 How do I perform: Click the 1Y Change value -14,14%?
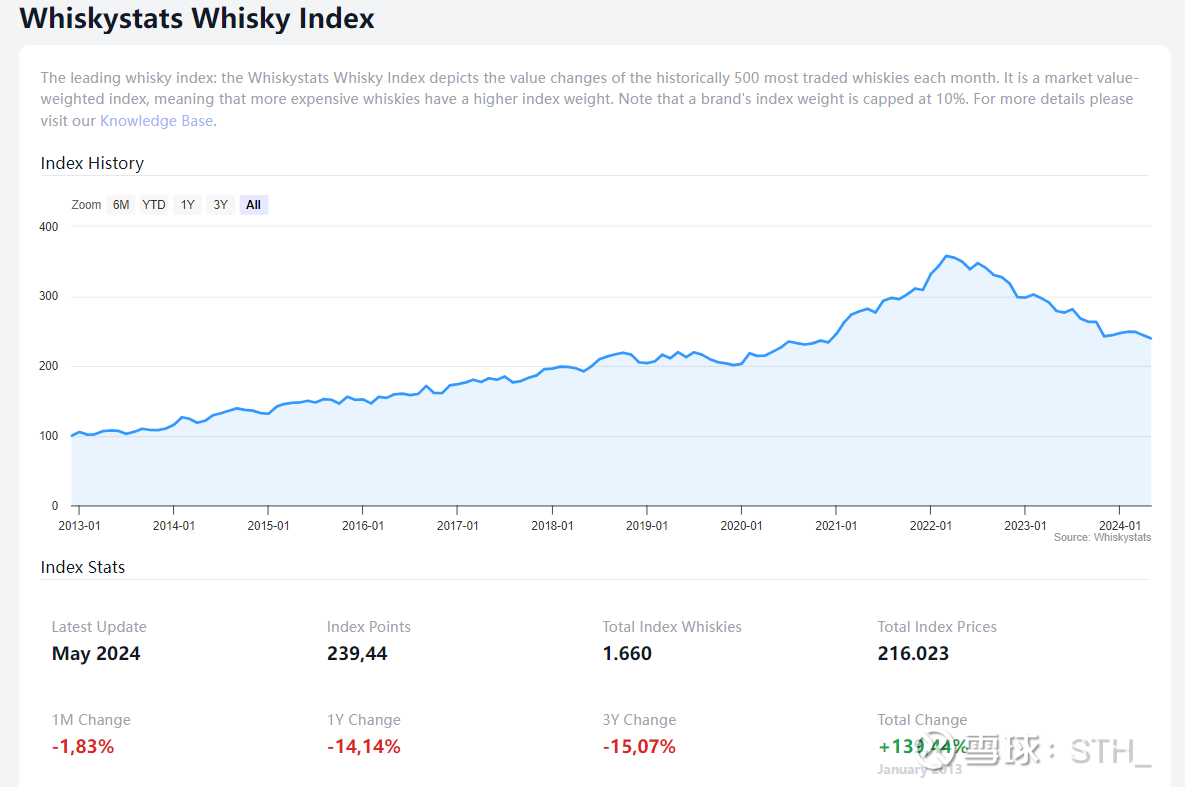[x=363, y=746]
